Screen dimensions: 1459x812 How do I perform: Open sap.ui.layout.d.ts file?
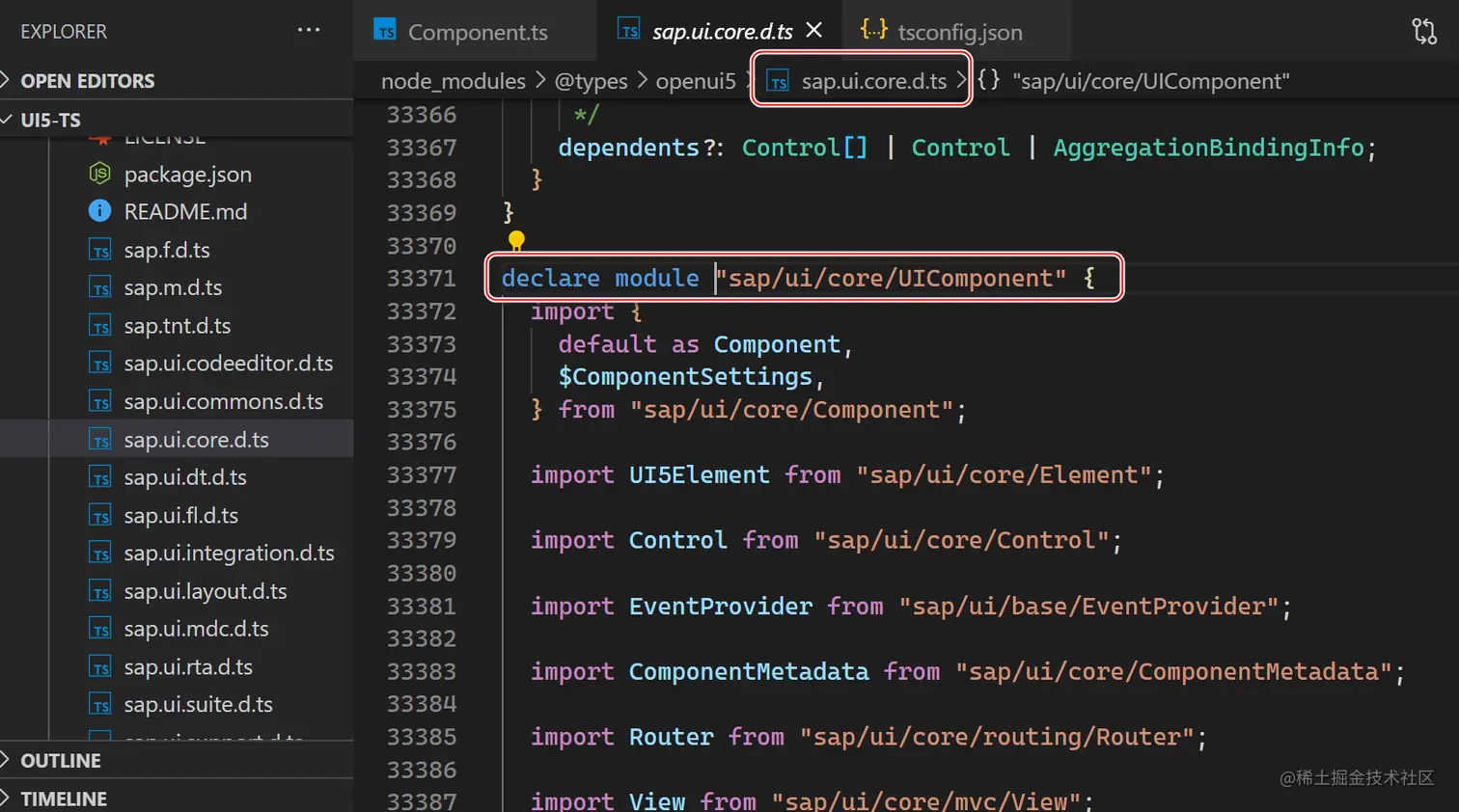(177, 591)
